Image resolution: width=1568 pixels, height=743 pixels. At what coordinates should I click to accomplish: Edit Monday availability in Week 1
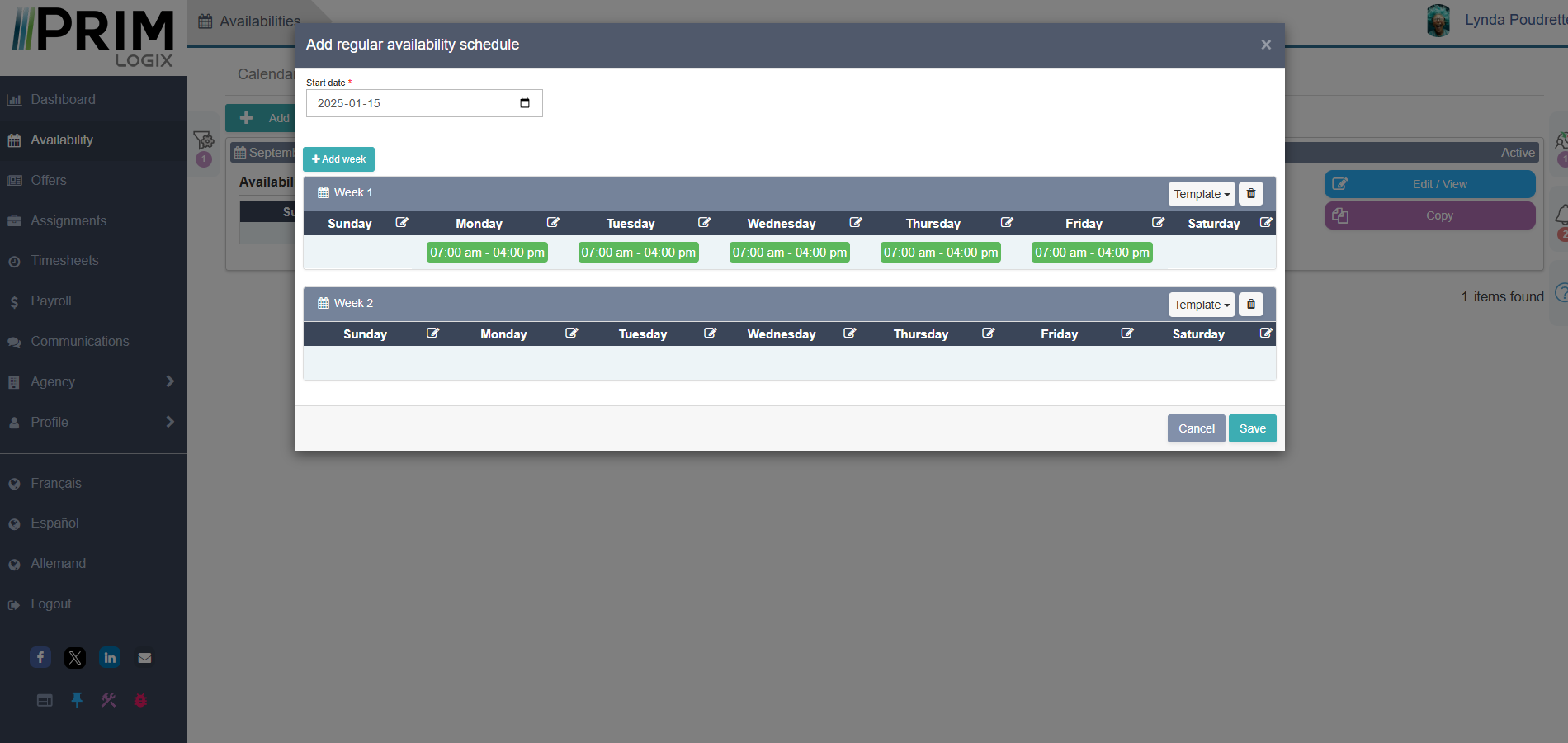click(553, 223)
